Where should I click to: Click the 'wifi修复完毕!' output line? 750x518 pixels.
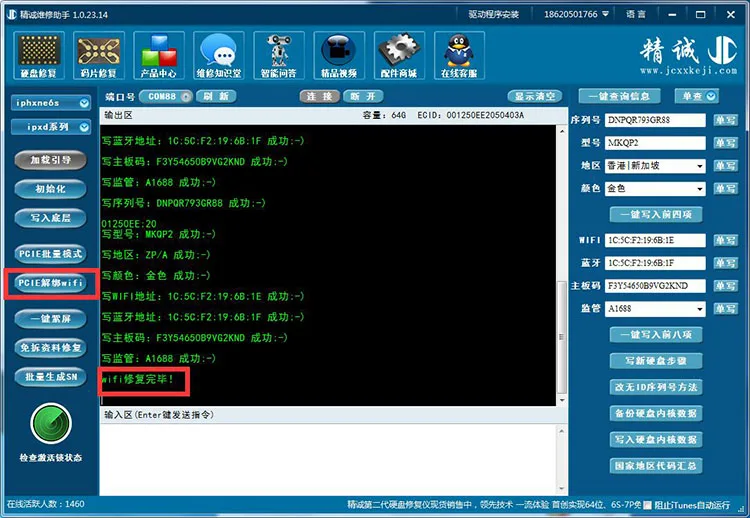click(x=138, y=379)
